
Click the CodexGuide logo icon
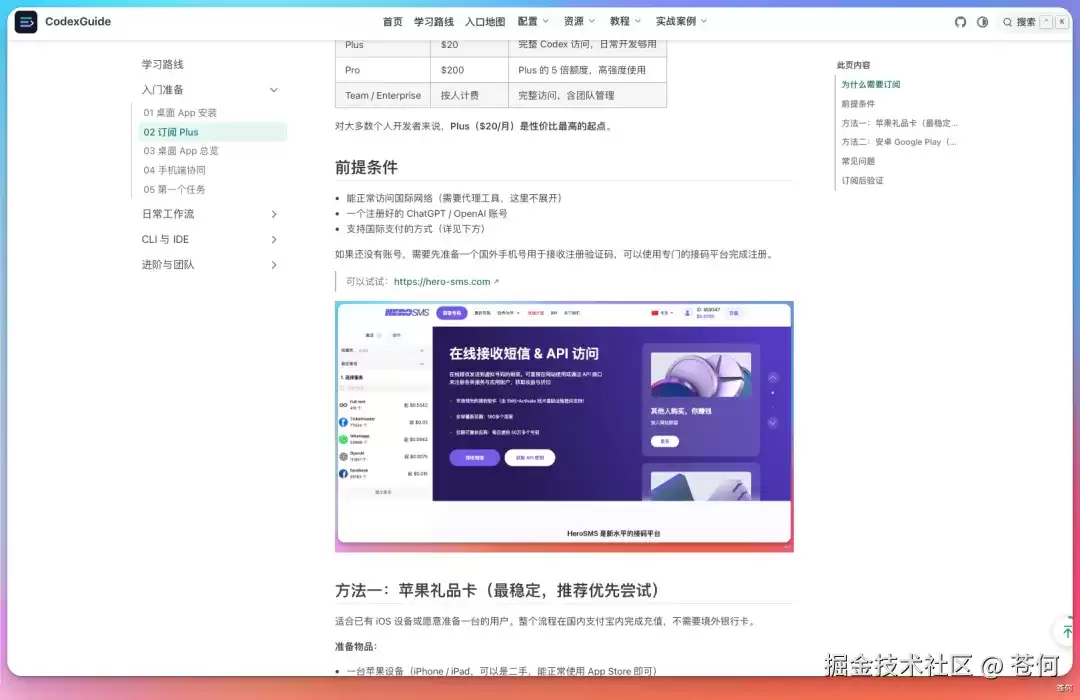tap(25, 22)
